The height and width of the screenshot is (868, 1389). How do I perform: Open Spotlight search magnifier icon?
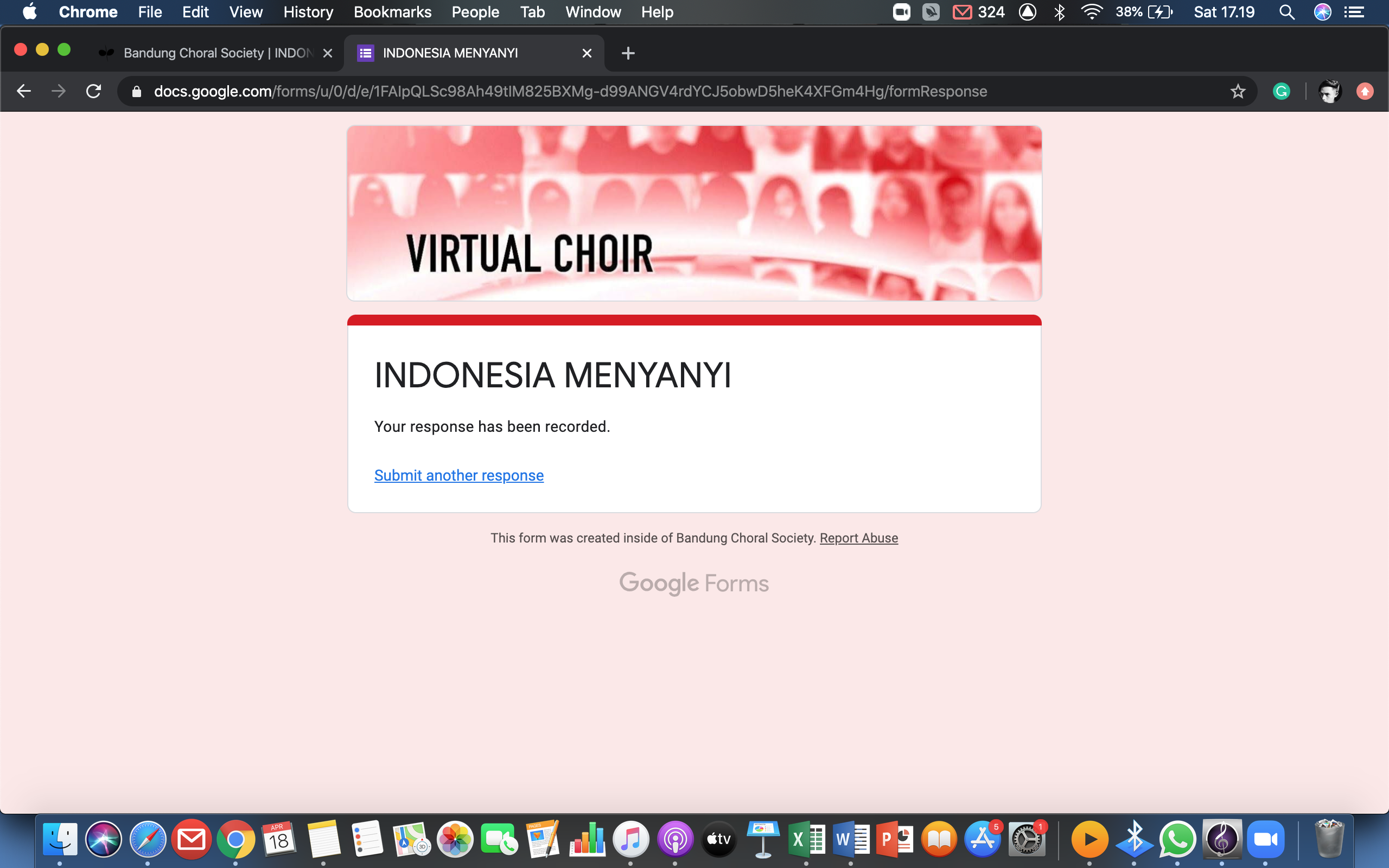point(1287,12)
